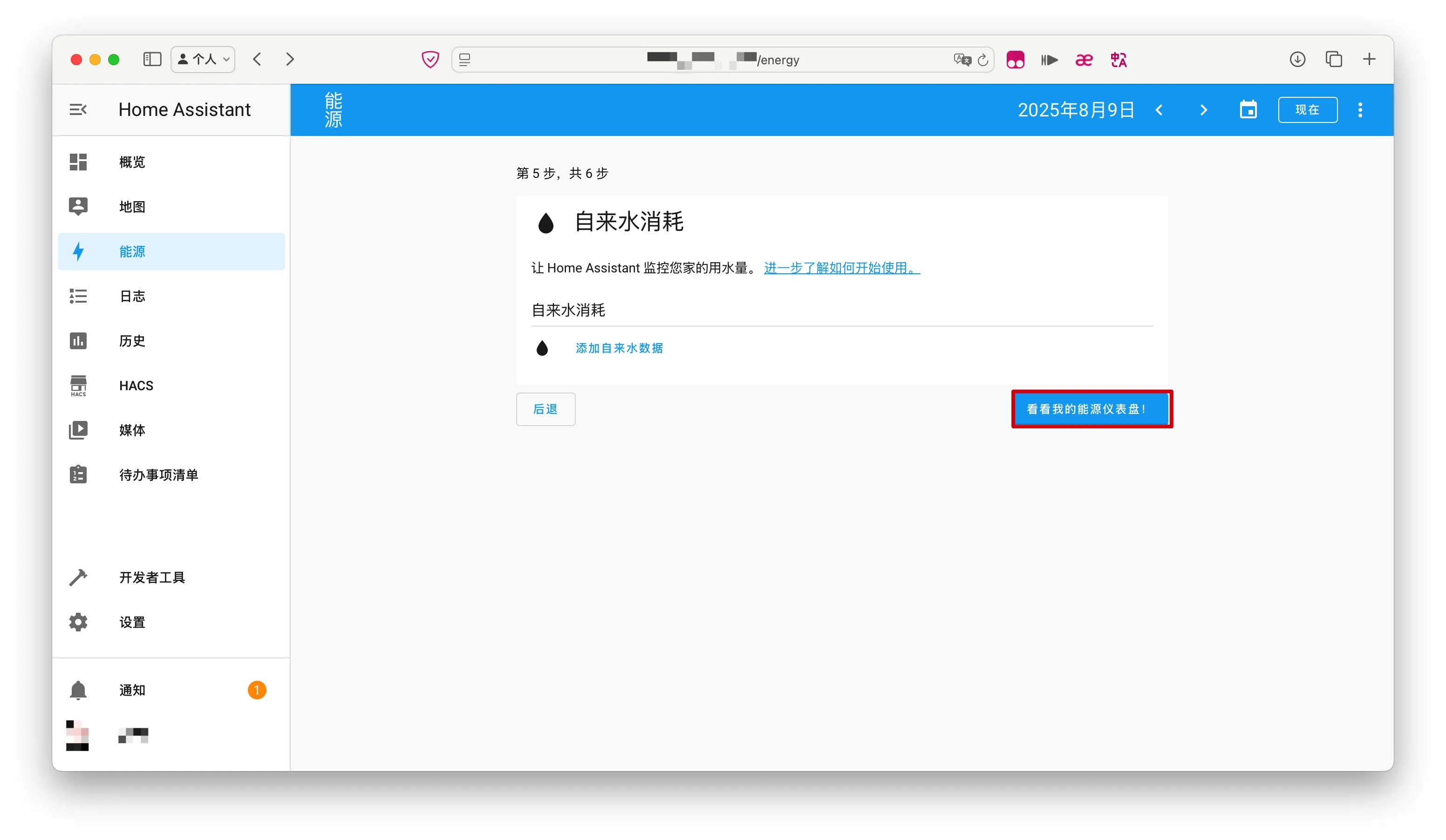
Task: Click the privacy shield icon
Action: pyautogui.click(x=430, y=59)
